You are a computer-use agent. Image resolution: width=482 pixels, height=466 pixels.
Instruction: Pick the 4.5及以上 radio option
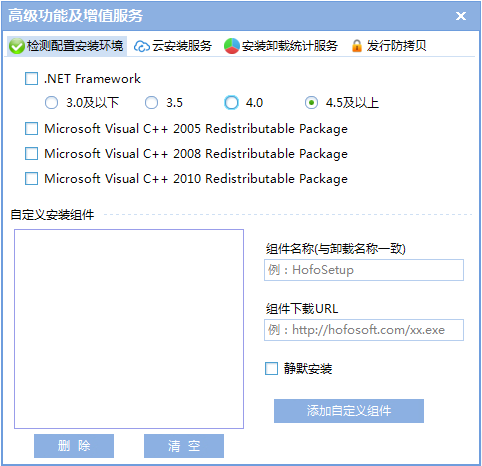click(311, 103)
